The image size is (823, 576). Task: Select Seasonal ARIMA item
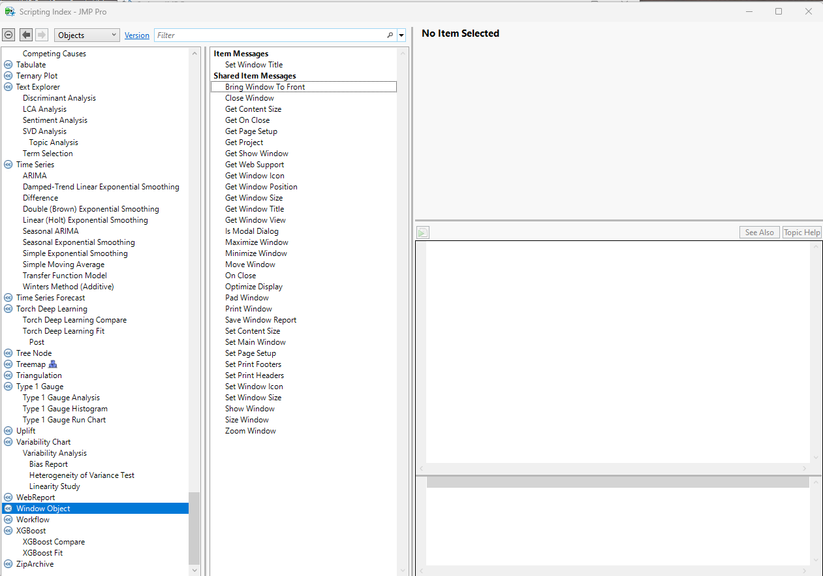pos(50,231)
